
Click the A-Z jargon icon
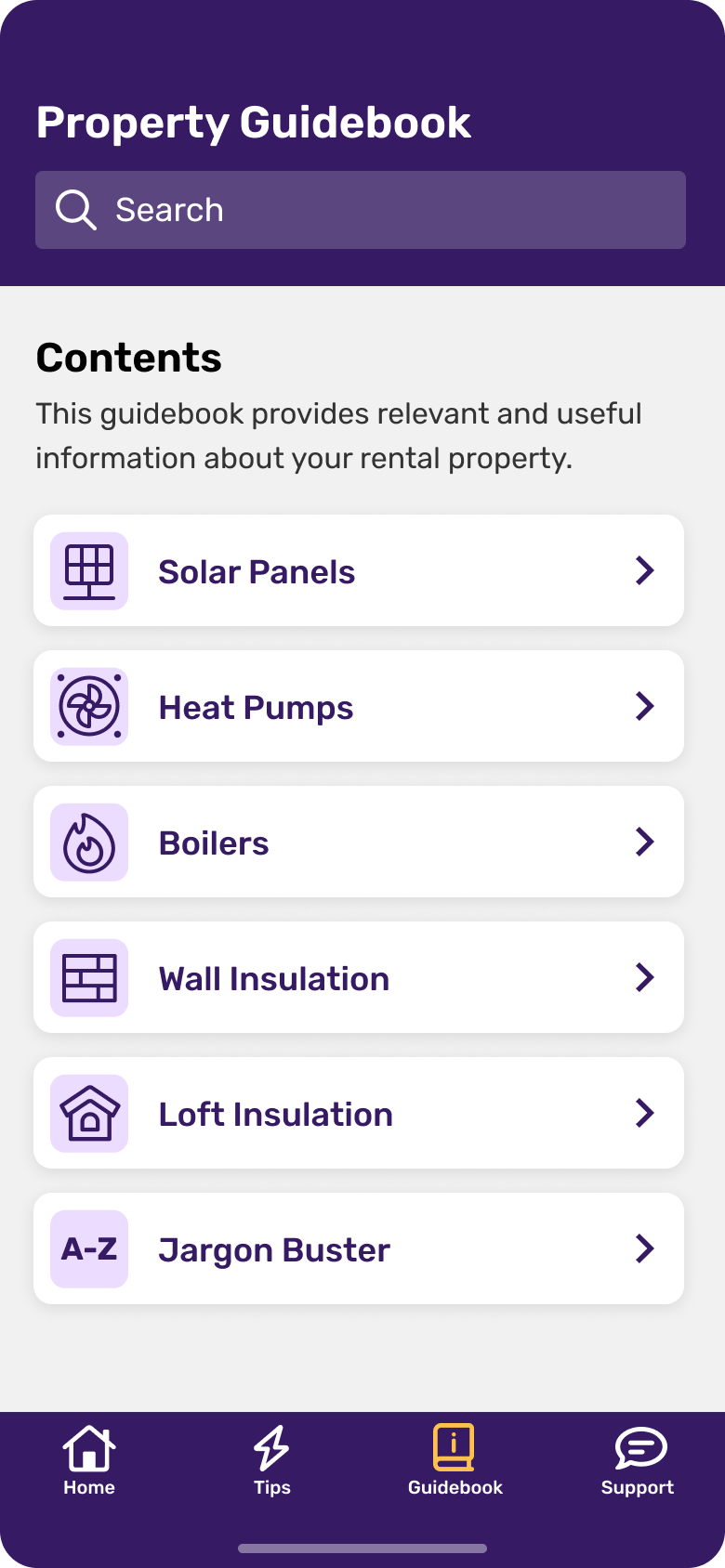[x=89, y=1249]
